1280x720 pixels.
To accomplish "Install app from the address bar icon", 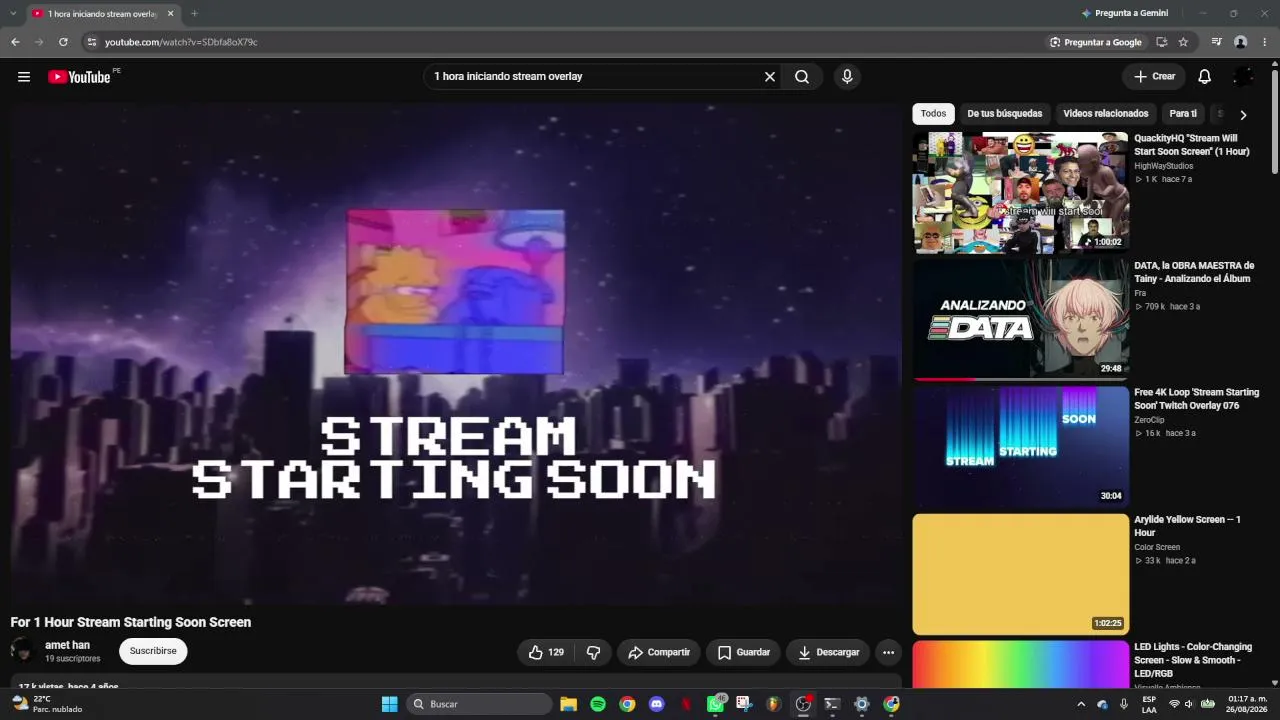I will point(1161,42).
